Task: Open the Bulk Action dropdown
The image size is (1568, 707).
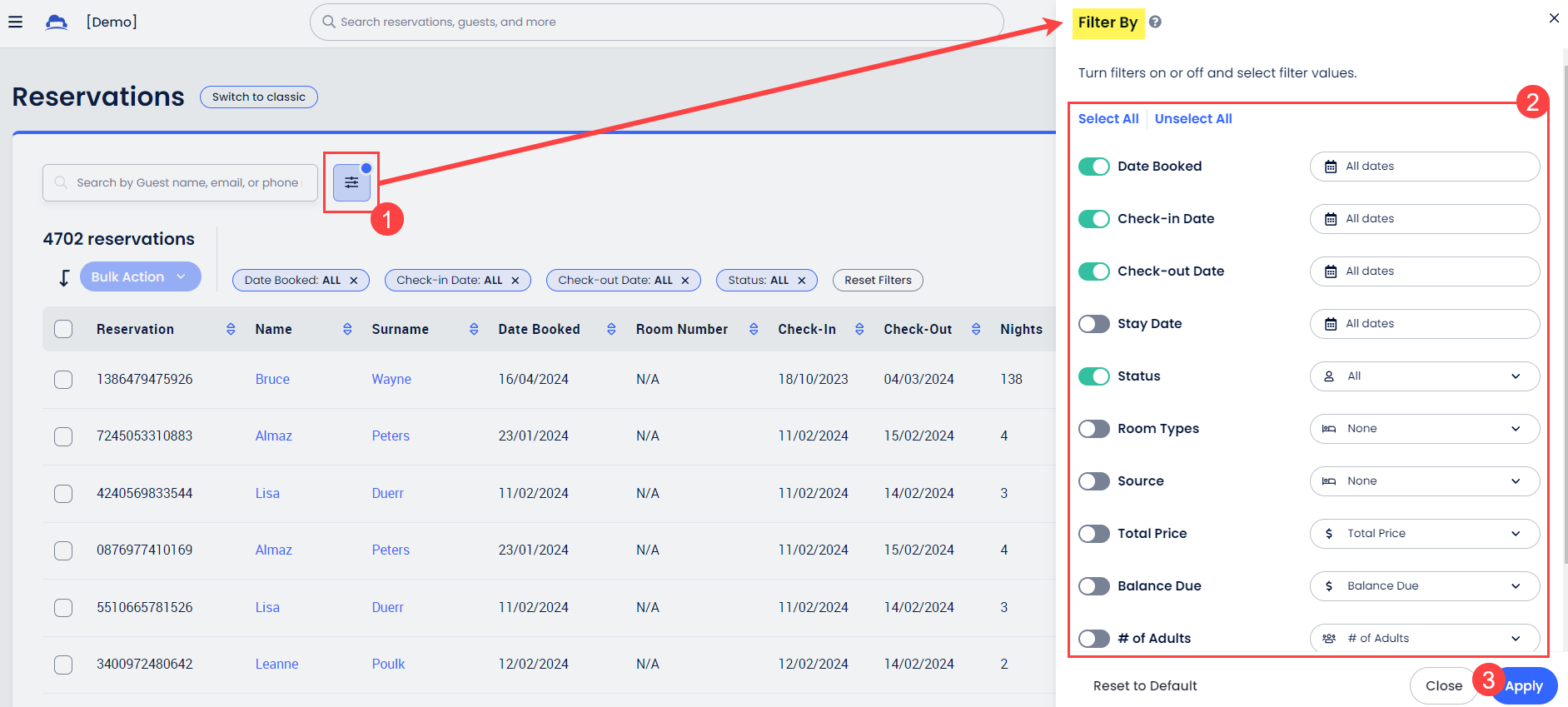Action: pyautogui.click(x=140, y=277)
